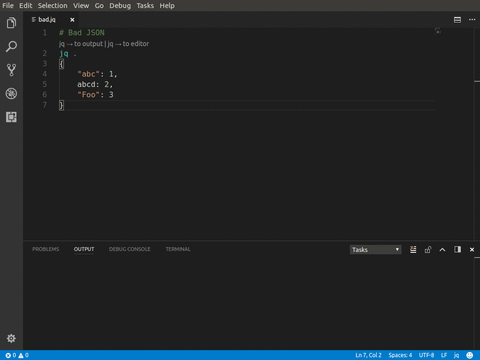This screenshot has width=480, height=360.
Task: Click the opening brace on line 3
Action: click(x=61, y=64)
